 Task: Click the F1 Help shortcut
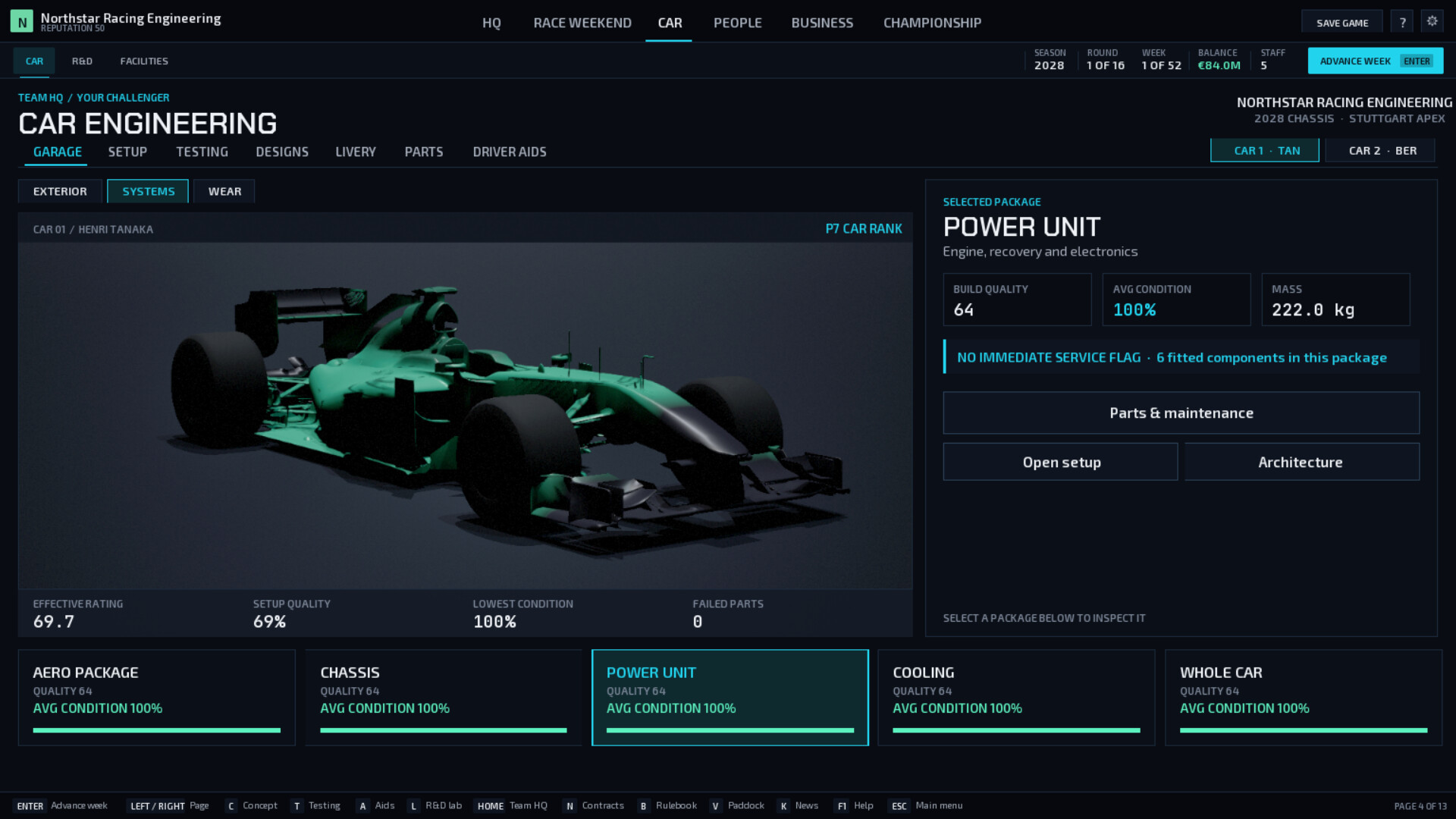854,805
